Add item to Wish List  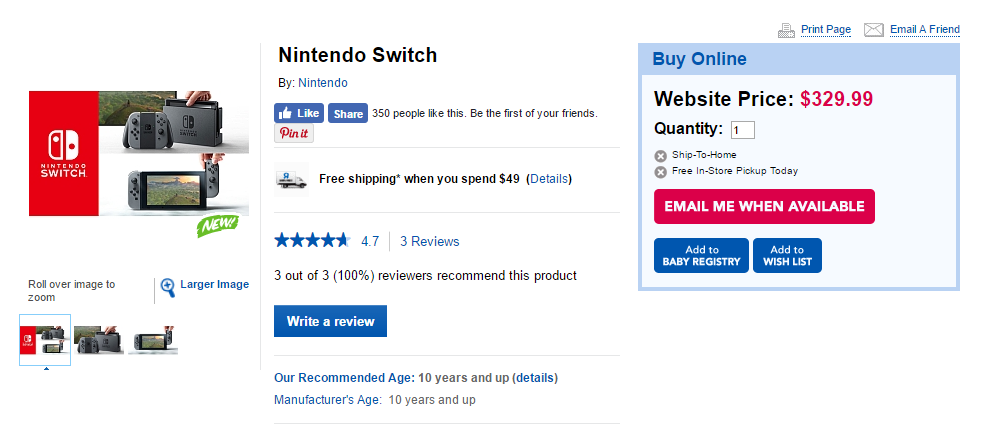[787, 256]
